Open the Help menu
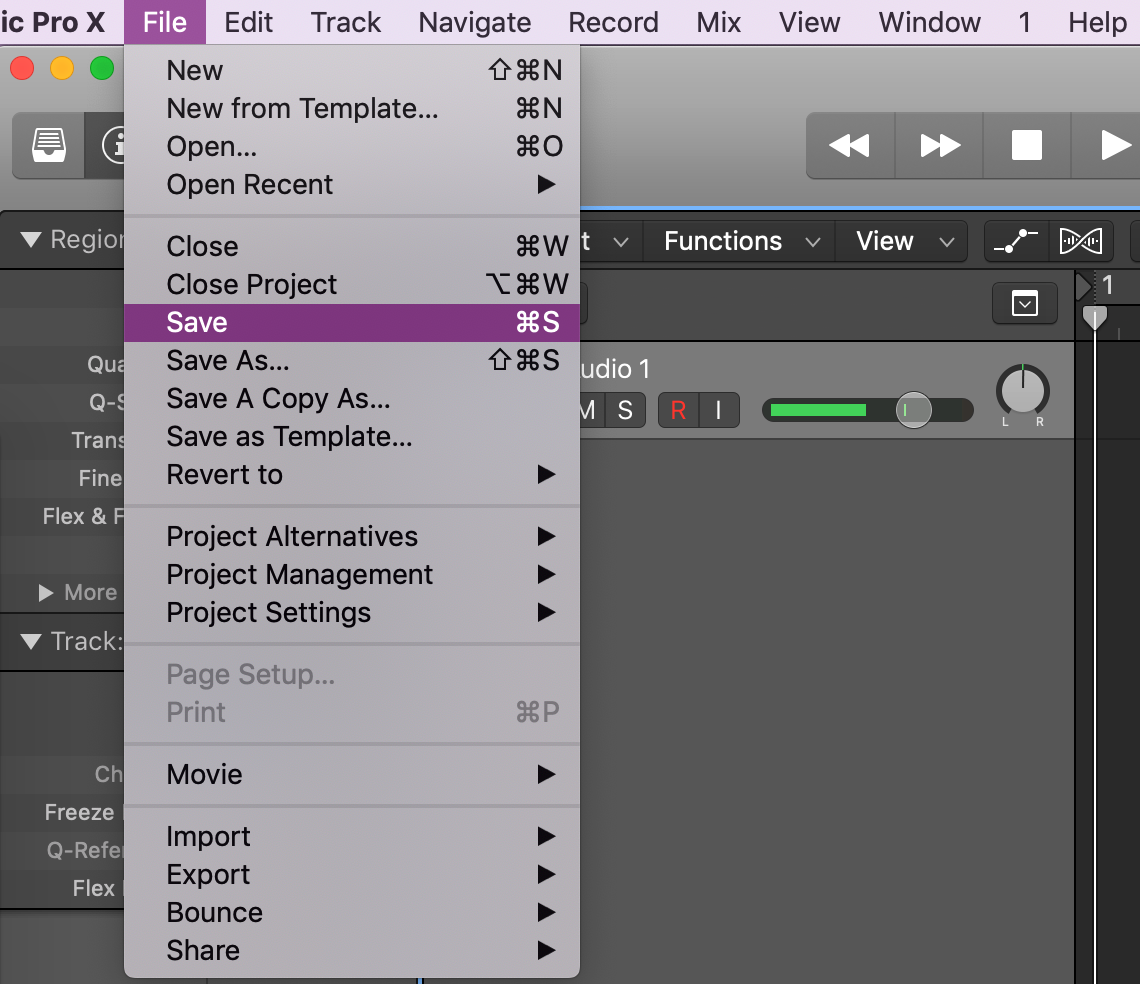This screenshot has height=984, width=1140. click(x=1096, y=23)
